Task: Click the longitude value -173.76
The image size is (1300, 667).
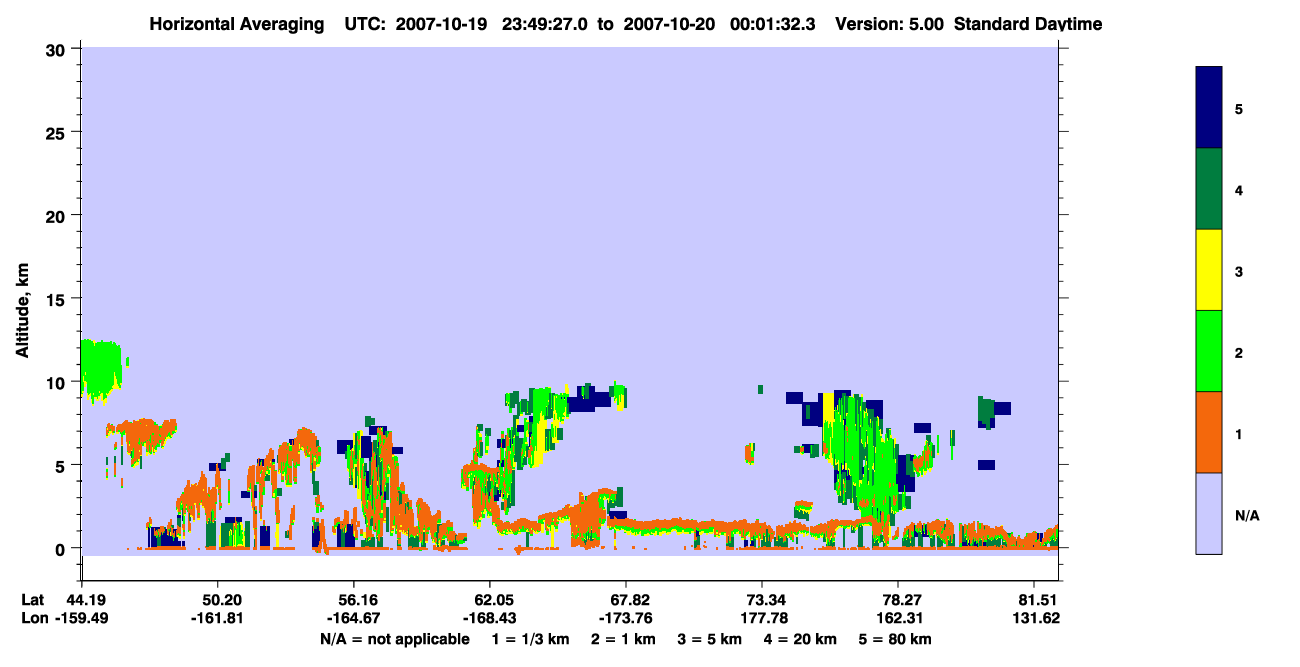Action: pyautogui.click(x=626, y=618)
